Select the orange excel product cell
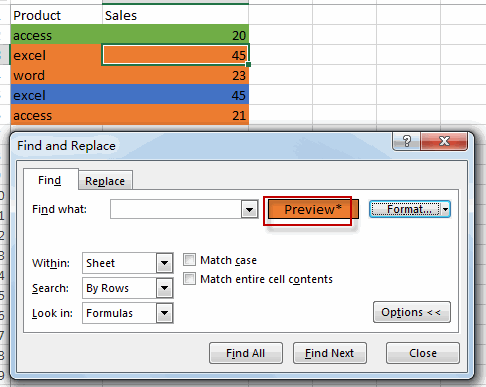This screenshot has width=486, height=387. (x=56, y=55)
